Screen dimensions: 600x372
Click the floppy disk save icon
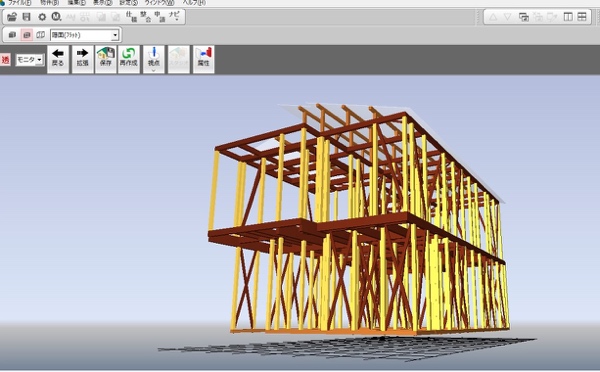tap(26, 17)
